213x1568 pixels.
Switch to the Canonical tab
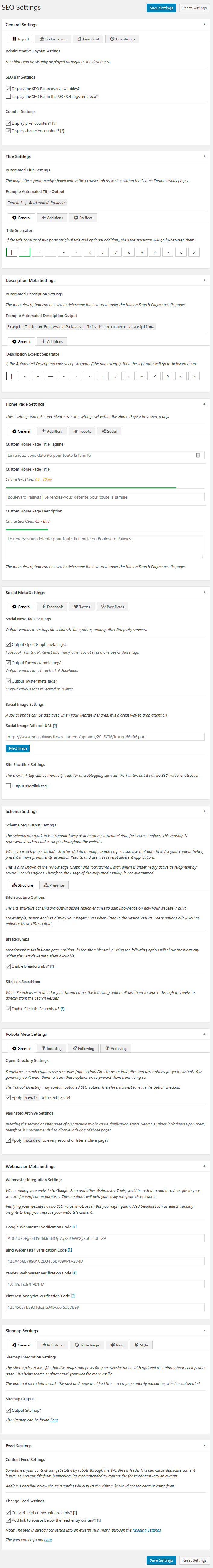coord(88,39)
